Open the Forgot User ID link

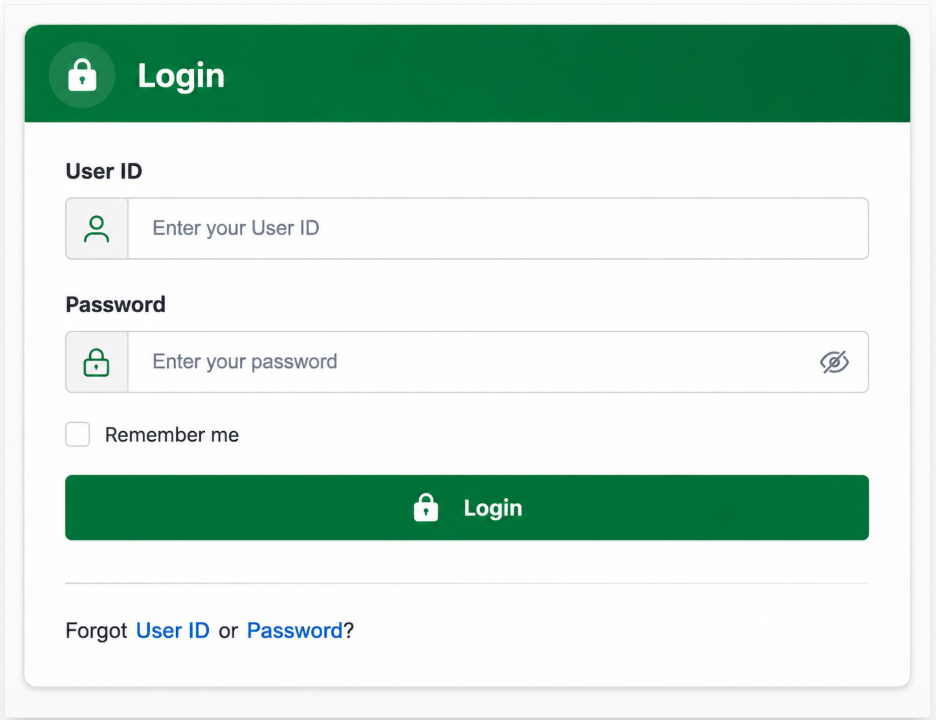[173, 630]
